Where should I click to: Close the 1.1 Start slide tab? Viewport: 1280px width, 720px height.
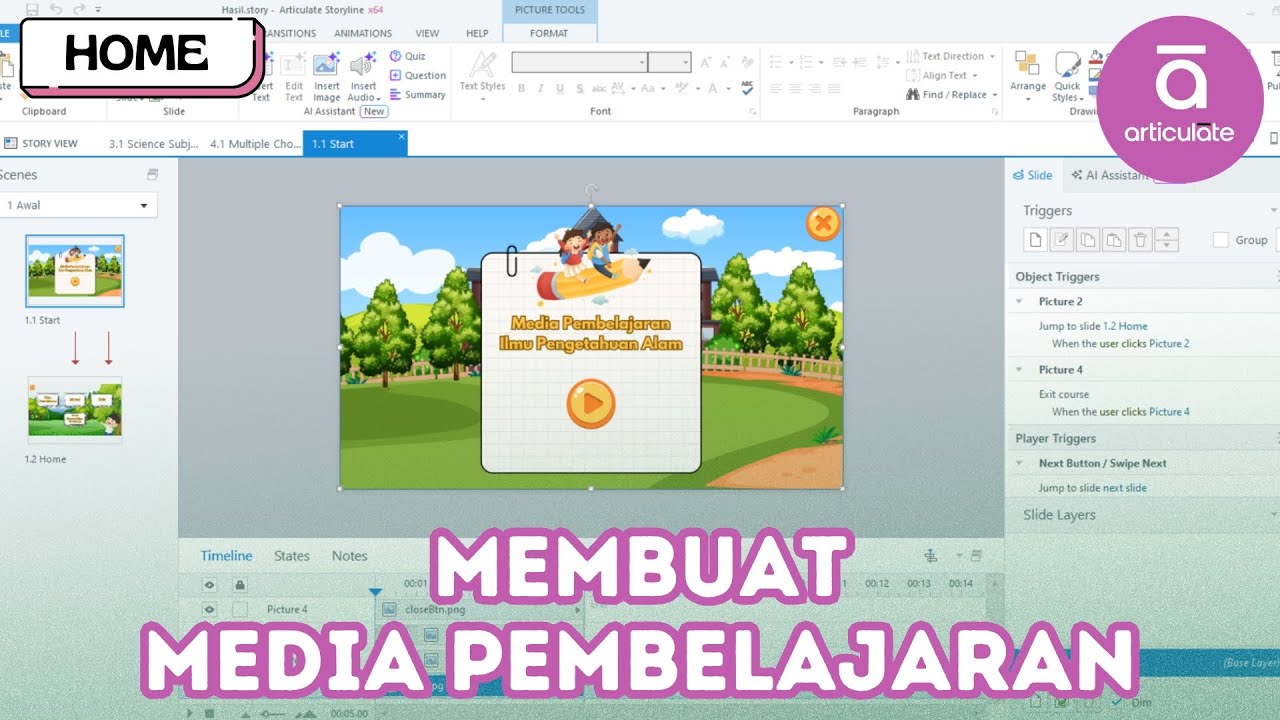(x=401, y=137)
